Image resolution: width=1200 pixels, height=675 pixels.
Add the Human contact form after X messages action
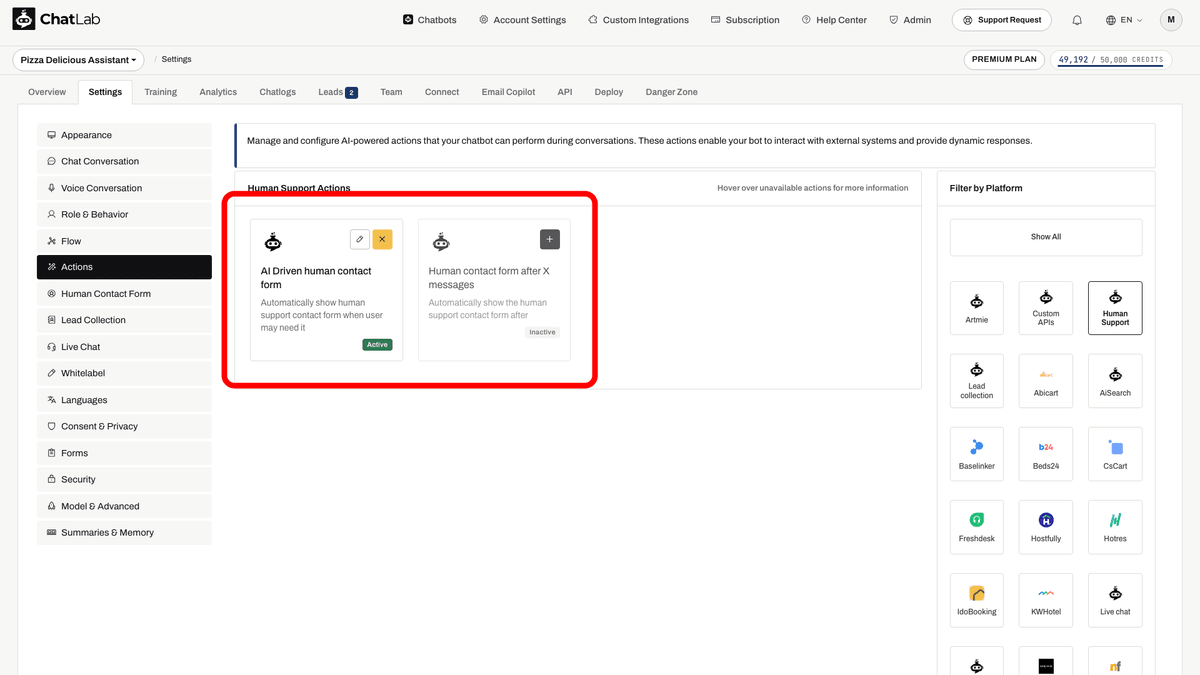tap(550, 239)
